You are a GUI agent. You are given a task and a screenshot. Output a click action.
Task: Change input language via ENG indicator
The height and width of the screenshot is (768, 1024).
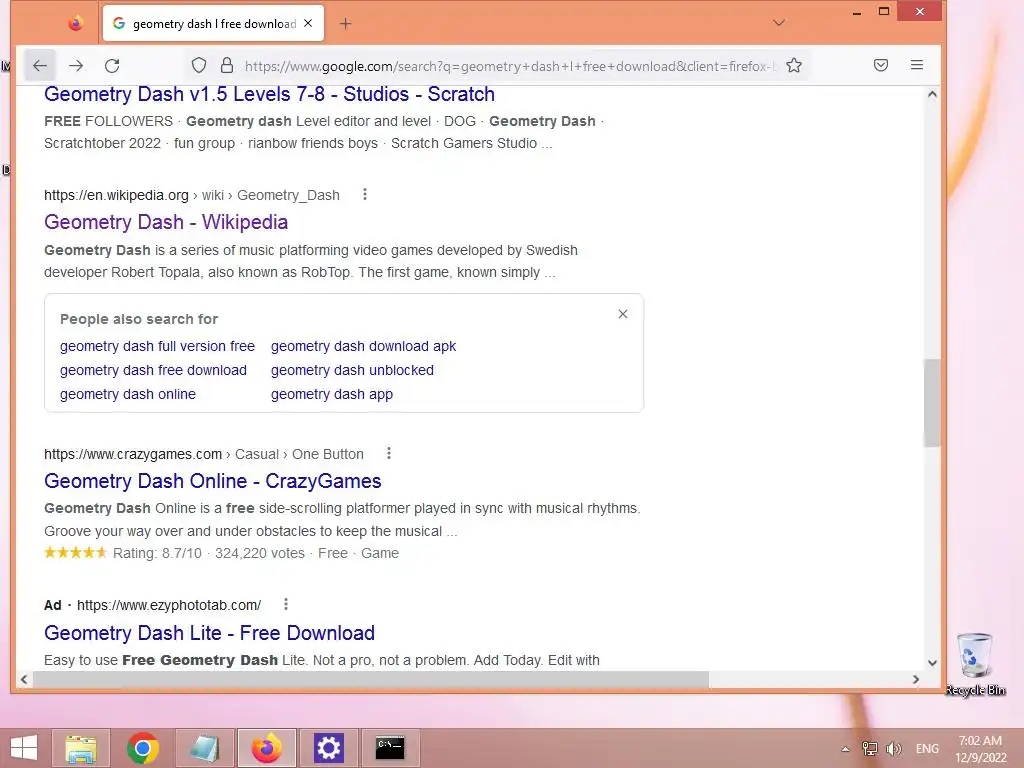coord(927,748)
